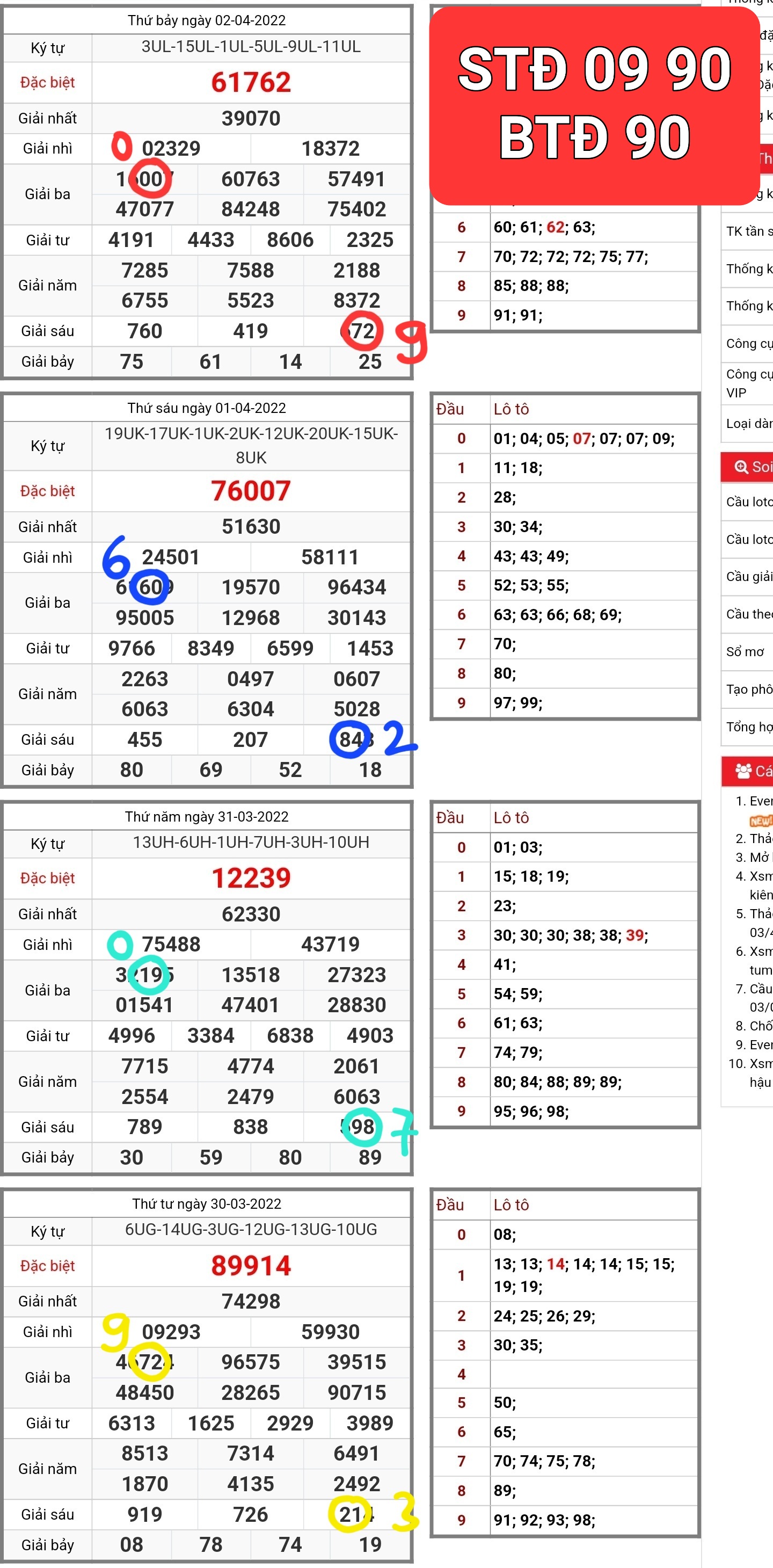Click the Lô tô row '24; 25; 26; 29;'
Viewport: 773px width, 1568px height.
pos(544,1316)
